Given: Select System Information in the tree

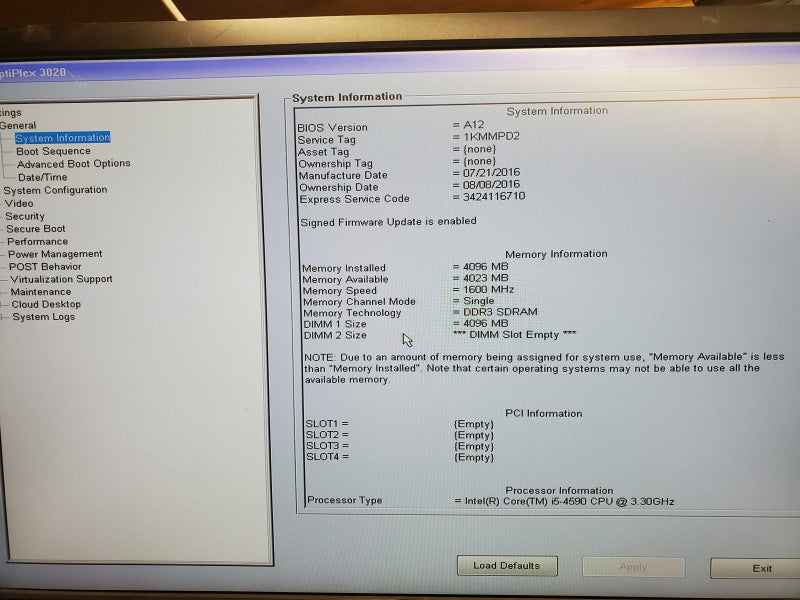Looking at the screenshot, I should click(62, 138).
